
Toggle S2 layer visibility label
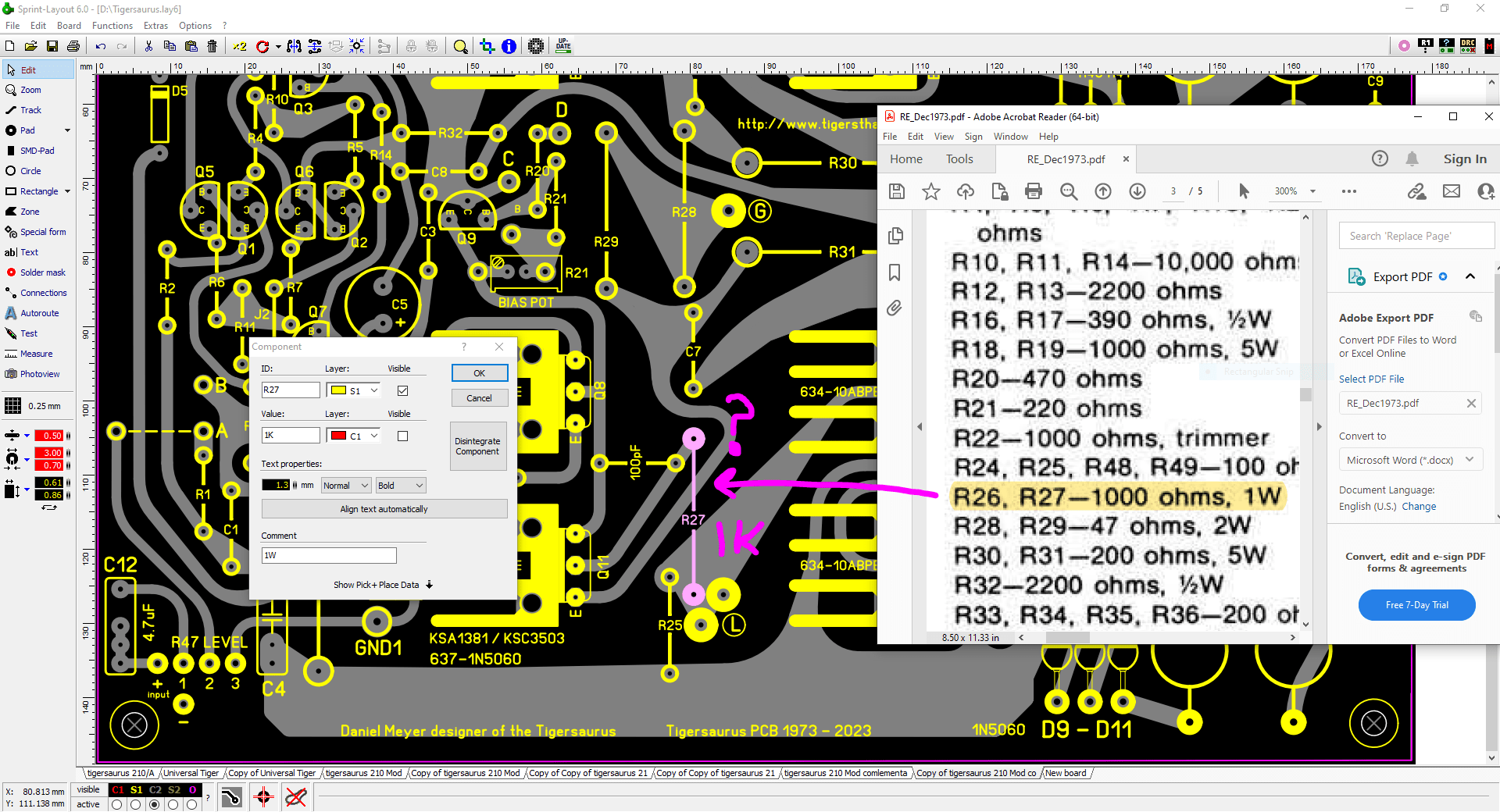coord(174,789)
